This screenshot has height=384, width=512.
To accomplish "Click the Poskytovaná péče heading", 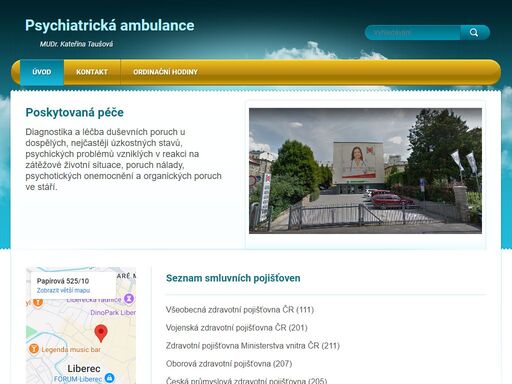I will tap(75, 113).
